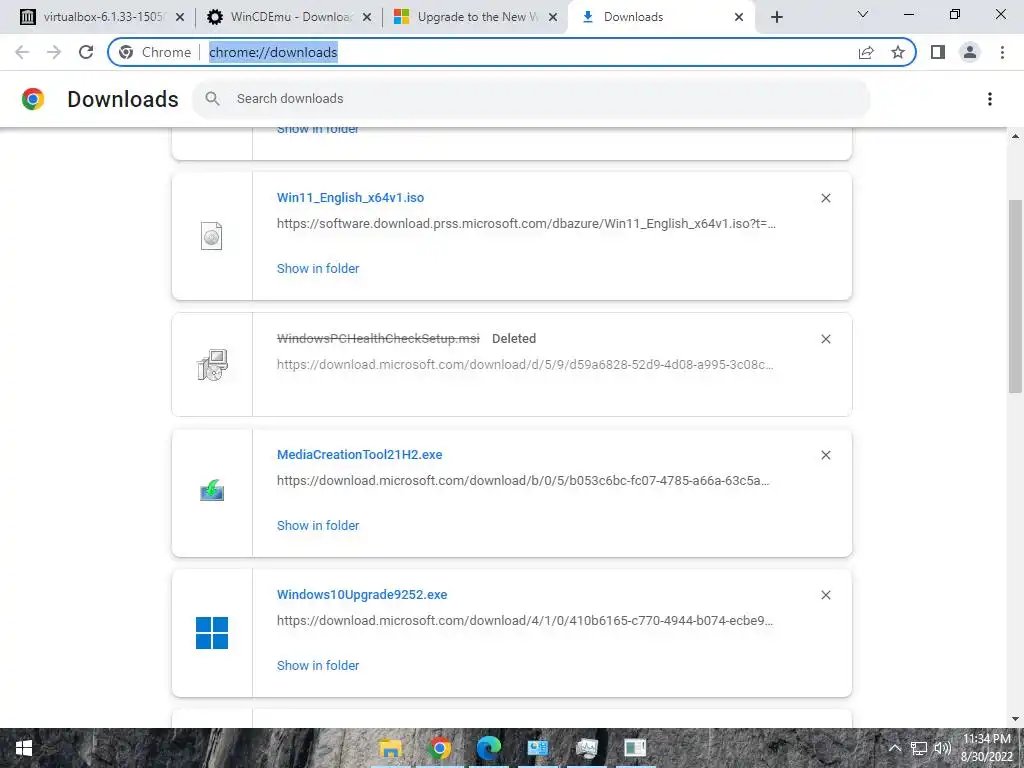Viewport: 1024px width, 768px height.
Task: Show Windows10Upgrade9252.exe in folder
Action: coord(318,665)
